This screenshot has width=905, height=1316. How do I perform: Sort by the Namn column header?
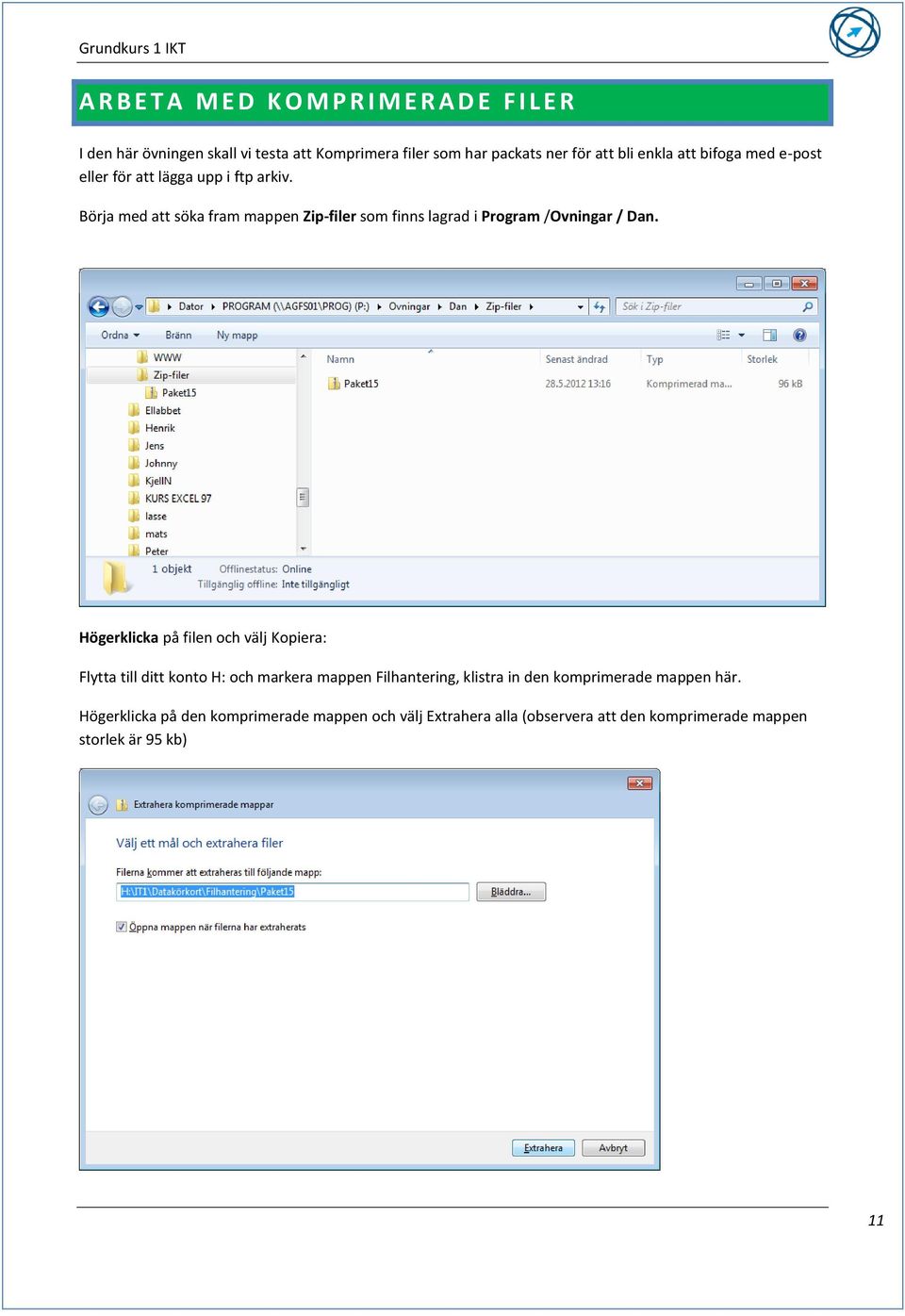[340, 360]
